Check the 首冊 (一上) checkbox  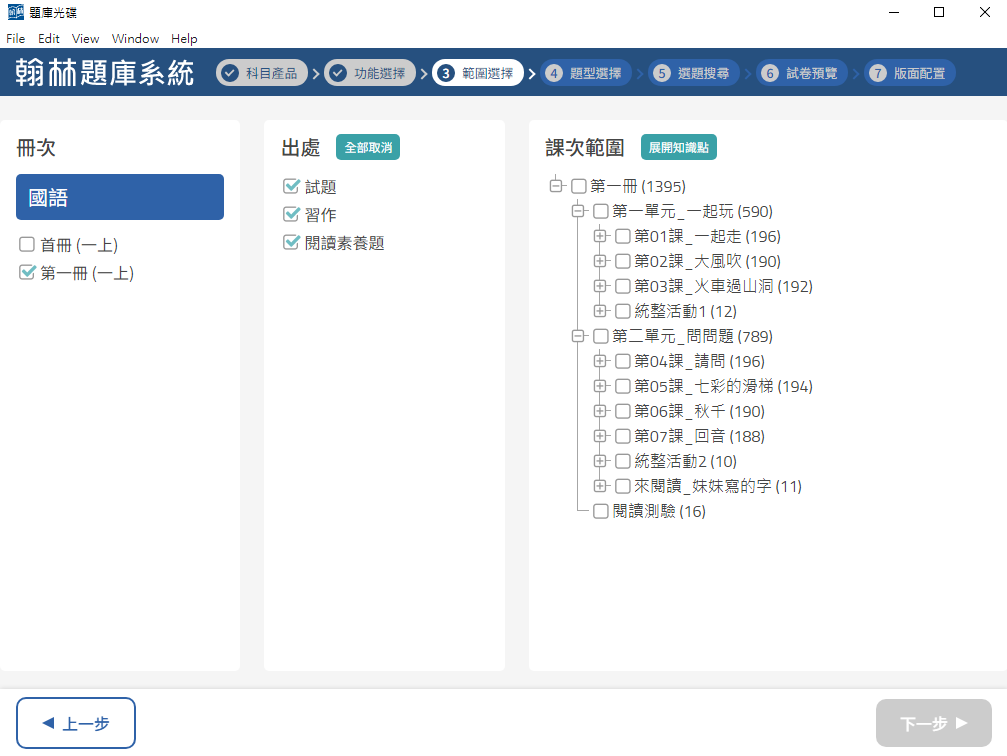[x=27, y=245]
